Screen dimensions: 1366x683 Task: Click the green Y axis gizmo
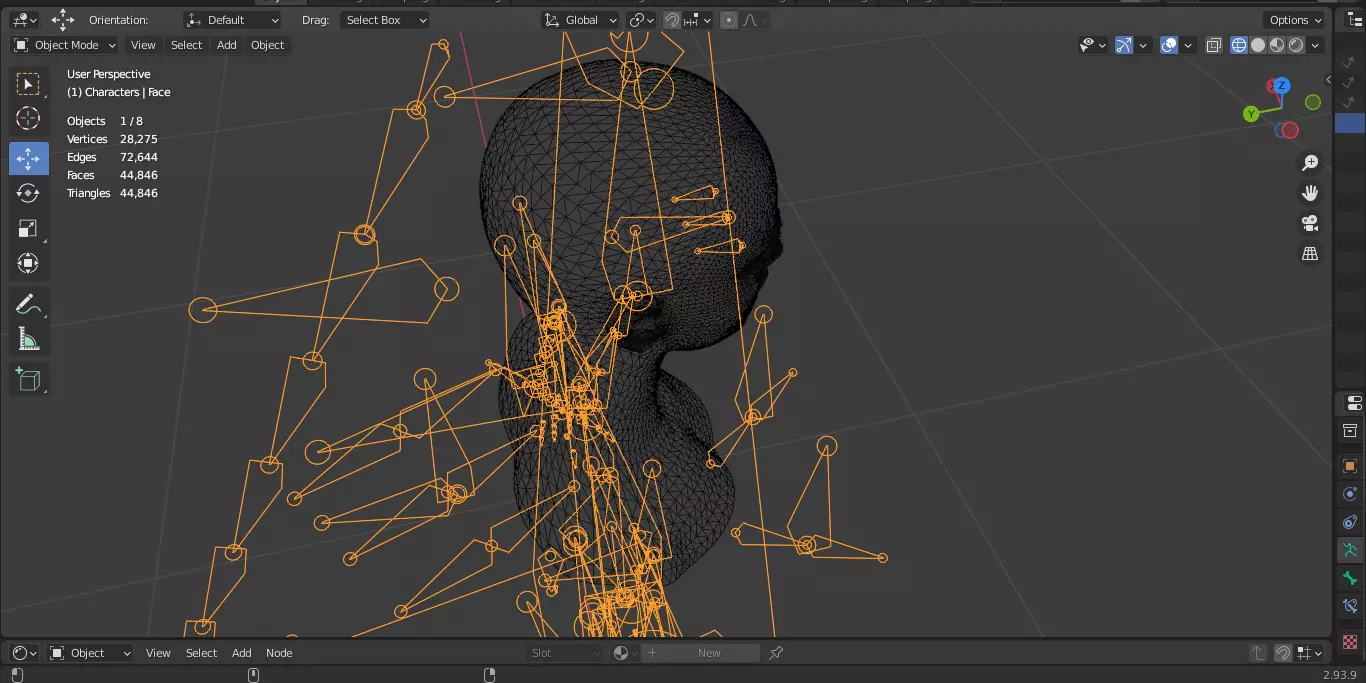pyautogui.click(x=1251, y=114)
